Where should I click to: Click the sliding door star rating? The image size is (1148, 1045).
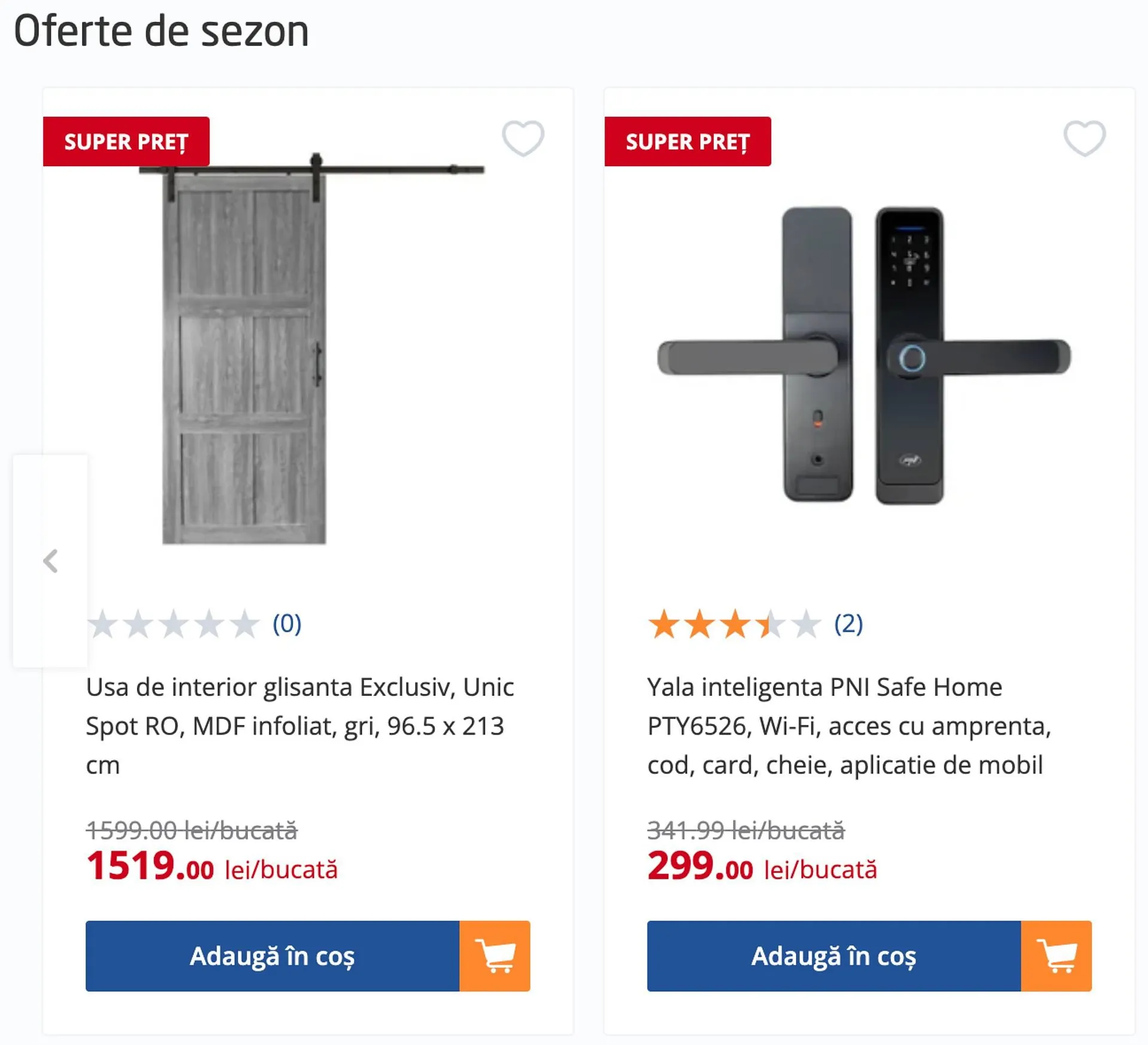173,624
